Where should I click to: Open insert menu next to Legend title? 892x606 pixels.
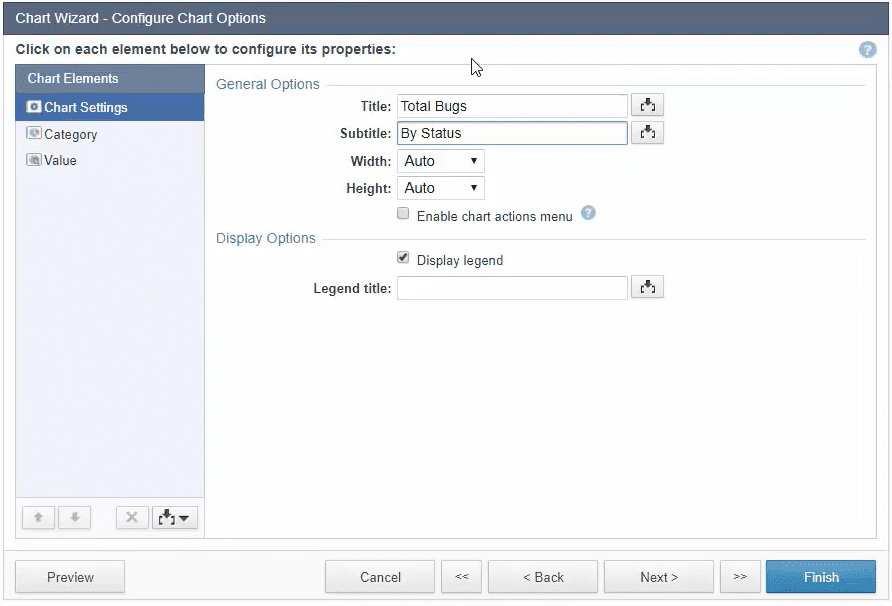(647, 288)
